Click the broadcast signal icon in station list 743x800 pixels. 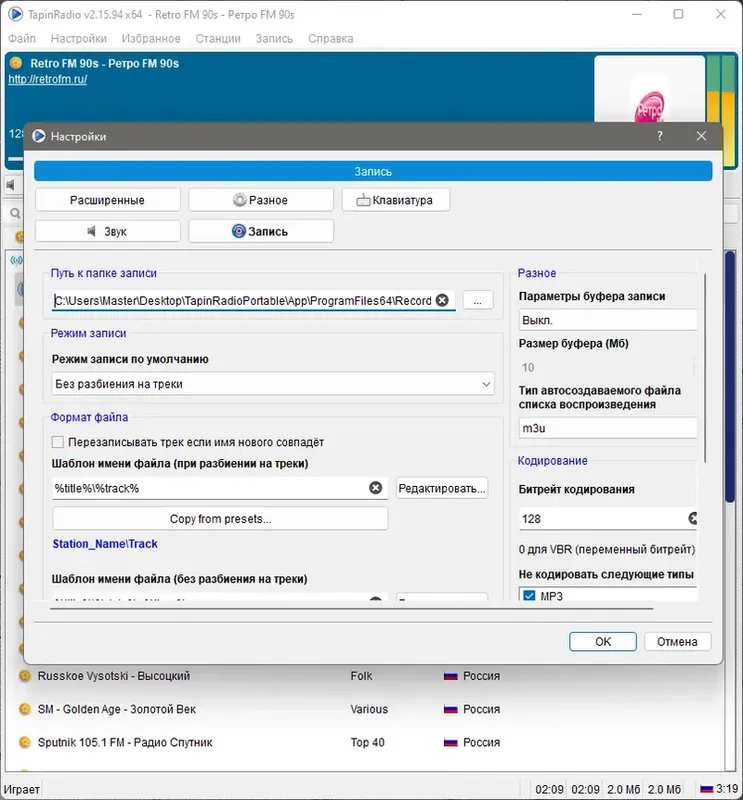[16, 261]
